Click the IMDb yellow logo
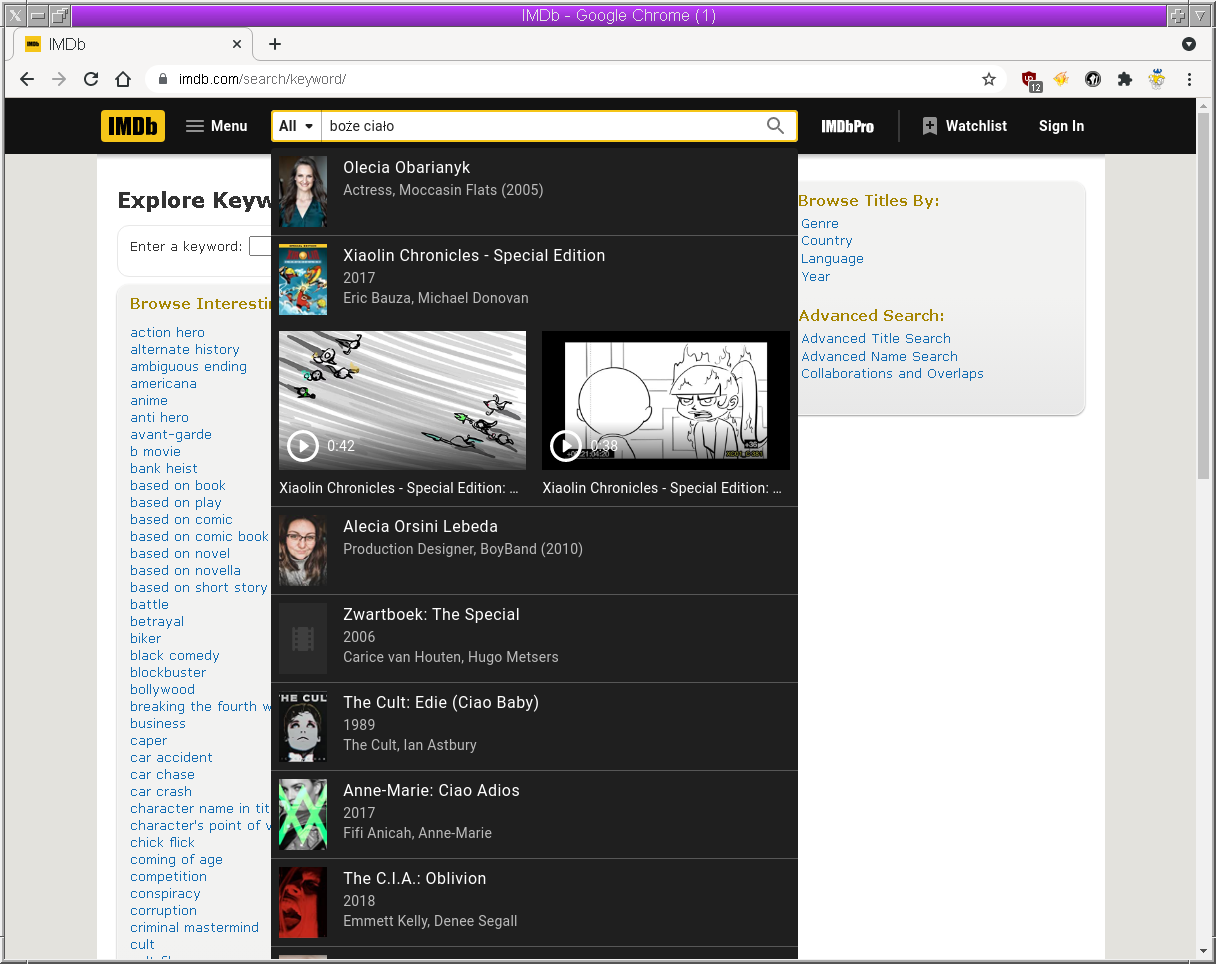This screenshot has width=1216, height=964. [133, 126]
